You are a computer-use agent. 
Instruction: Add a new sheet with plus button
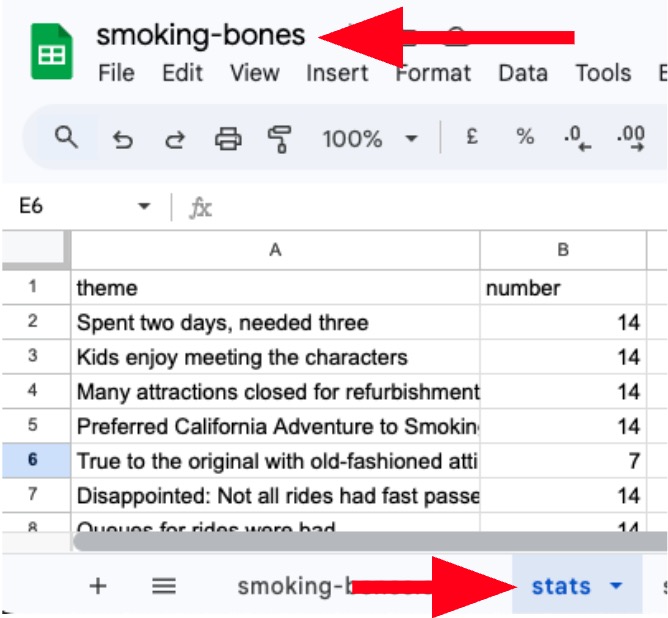98,587
